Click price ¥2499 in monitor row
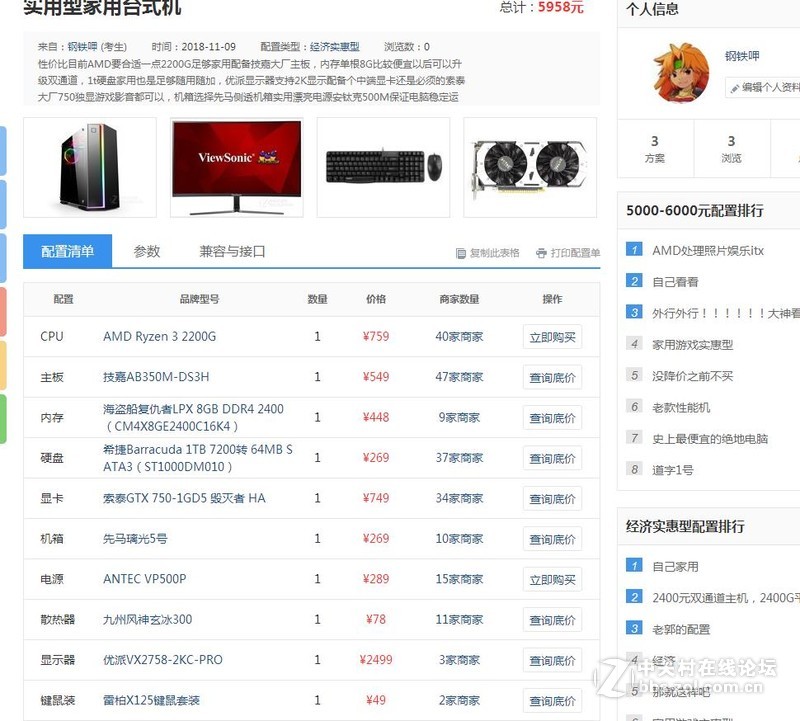This screenshot has width=800, height=721. [376, 660]
